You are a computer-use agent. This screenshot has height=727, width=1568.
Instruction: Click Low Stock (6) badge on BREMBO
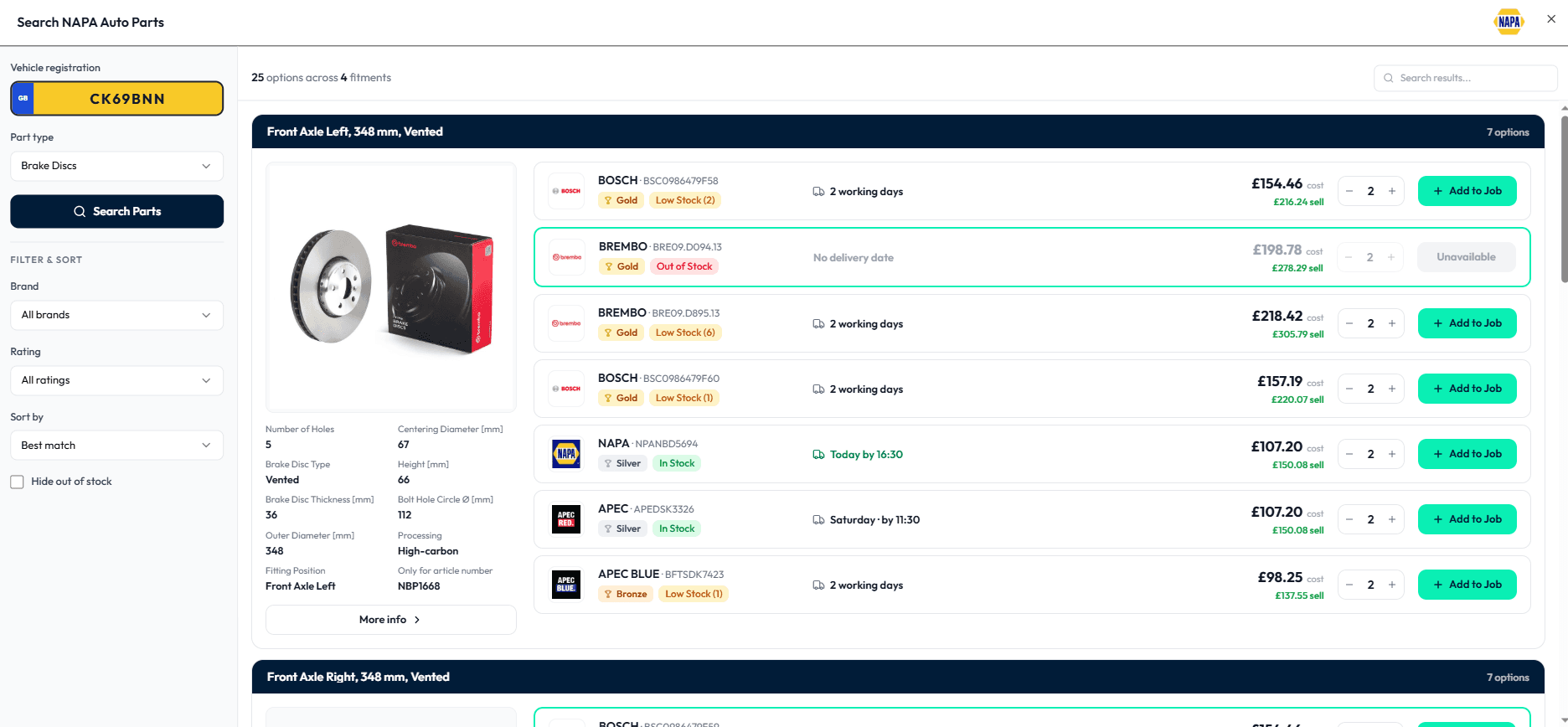(x=685, y=333)
